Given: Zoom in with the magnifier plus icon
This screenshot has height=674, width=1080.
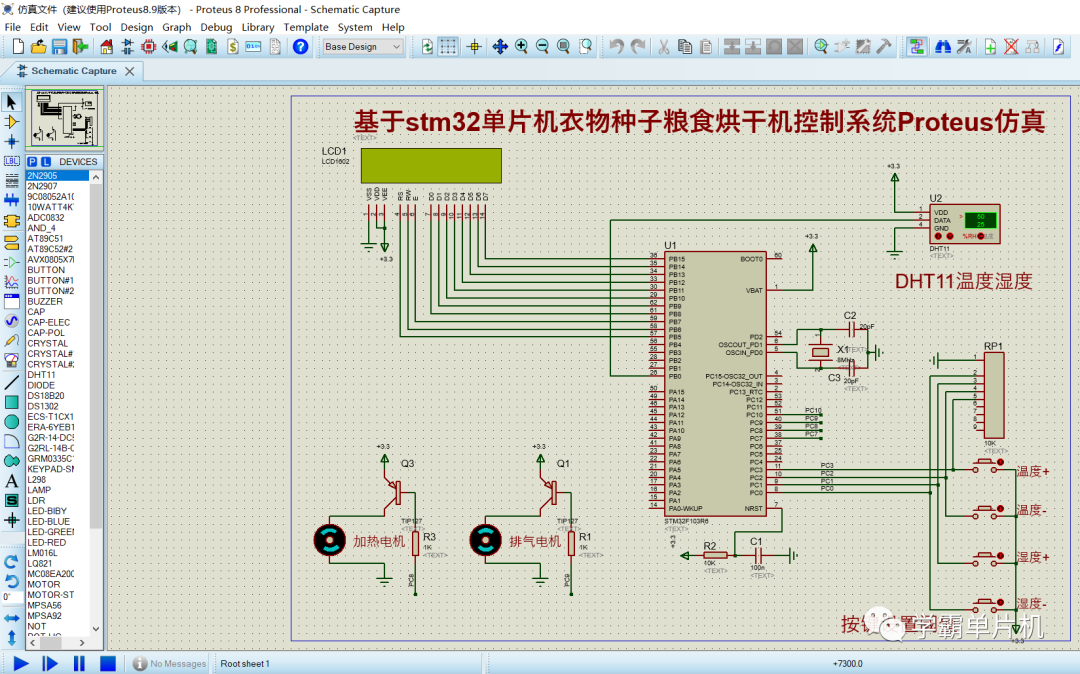Looking at the screenshot, I should point(521,46).
